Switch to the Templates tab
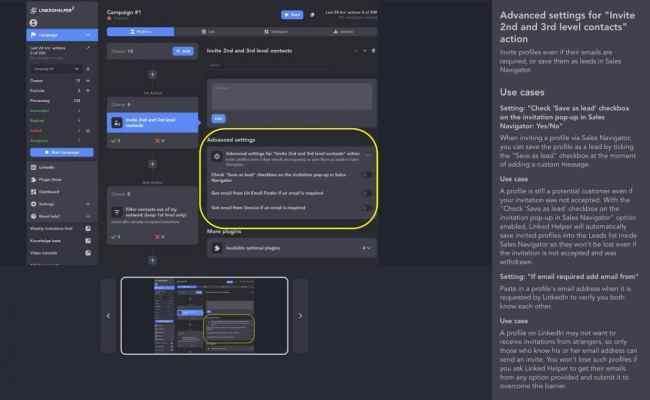650x400 pixels. (x=276, y=32)
